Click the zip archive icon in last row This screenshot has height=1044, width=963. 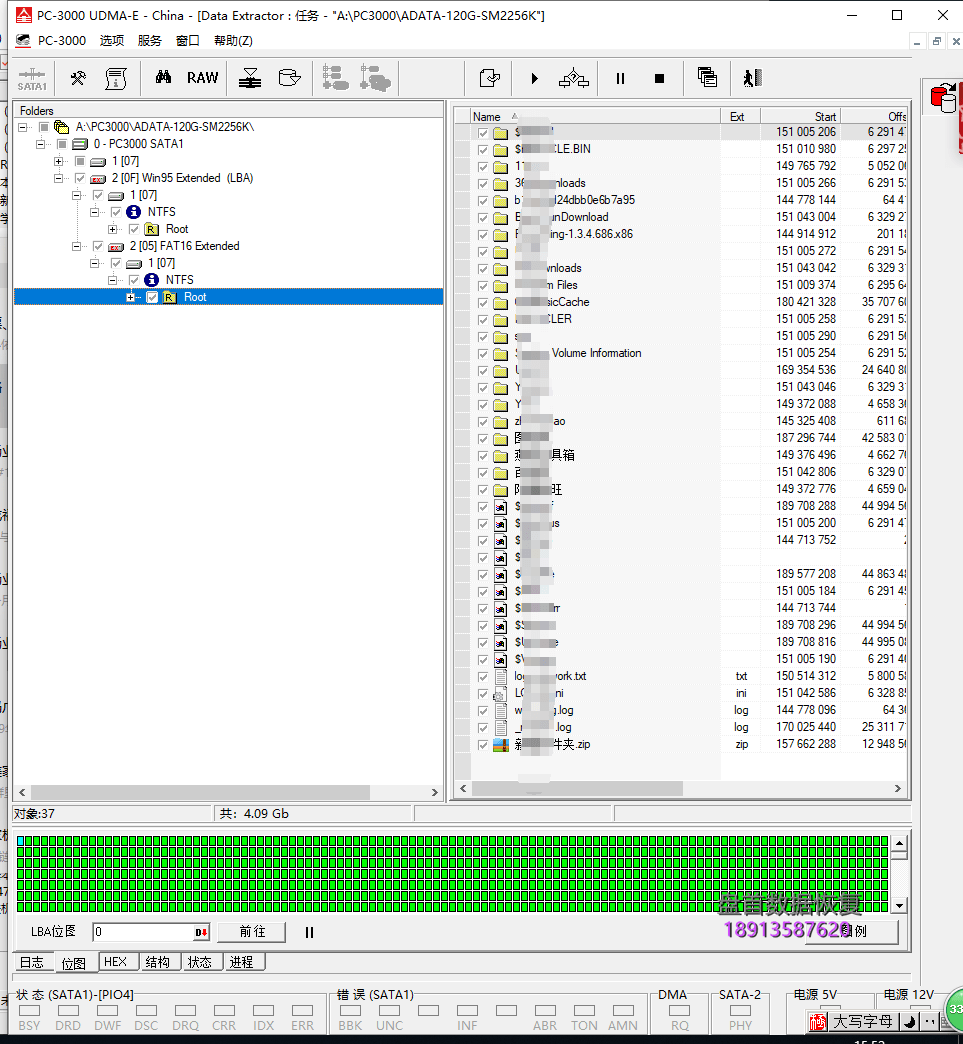coord(501,744)
